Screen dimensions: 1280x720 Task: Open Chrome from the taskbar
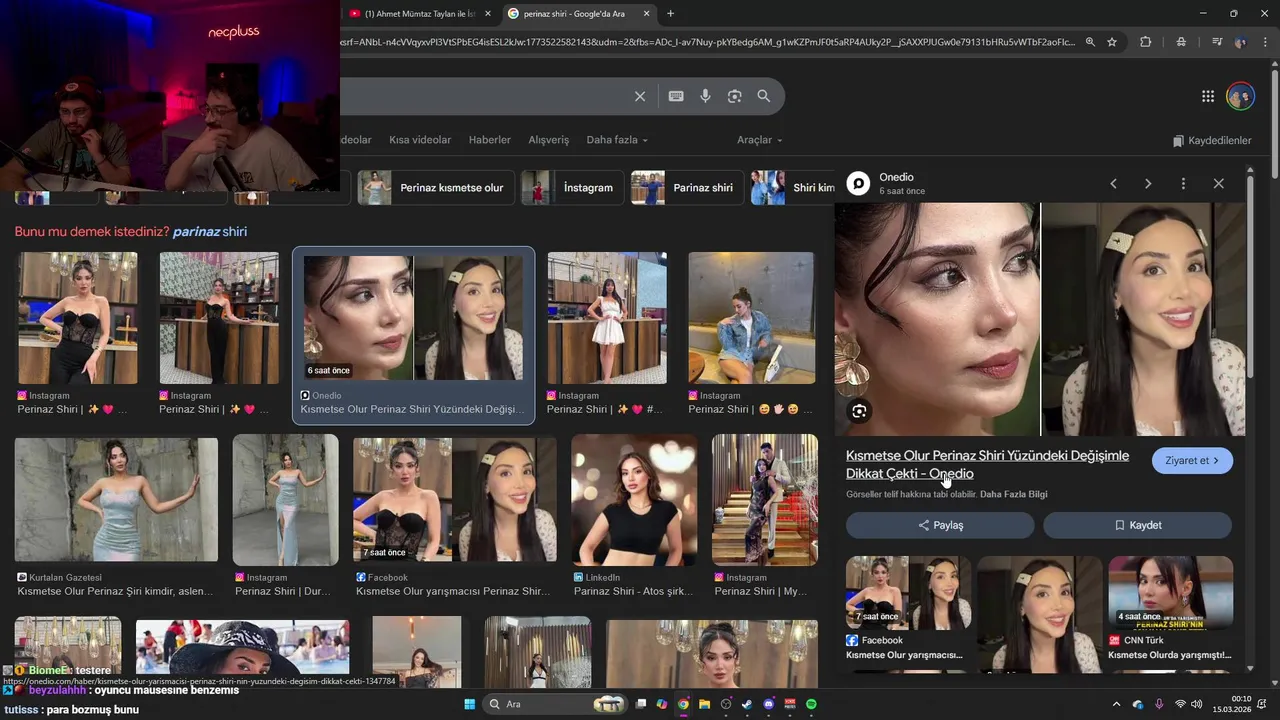[x=683, y=704]
